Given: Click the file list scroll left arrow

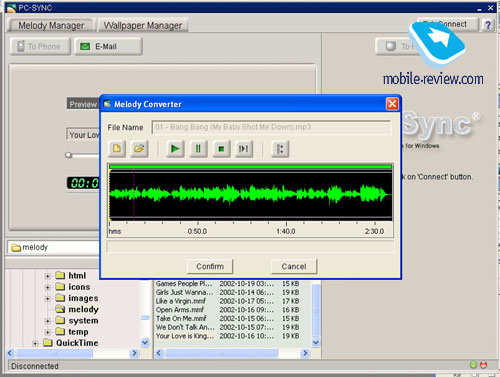Looking at the screenshot, I should 159,353.
